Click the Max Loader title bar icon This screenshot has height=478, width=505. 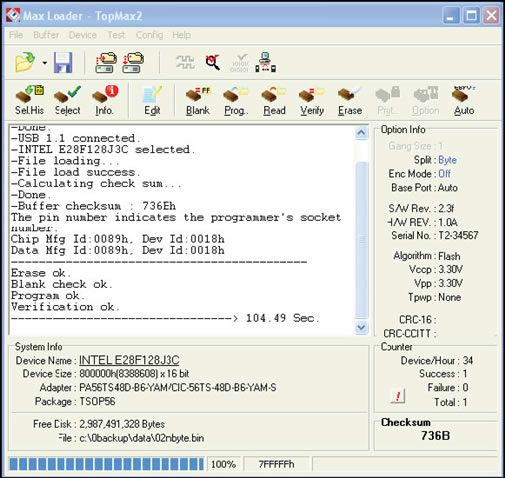(13, 15)
